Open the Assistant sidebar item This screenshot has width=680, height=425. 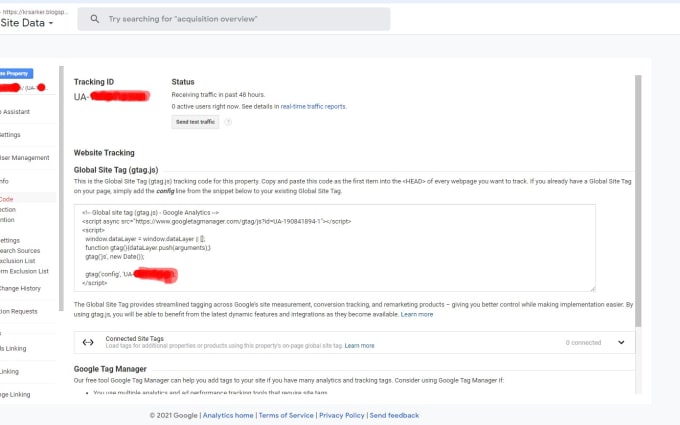click(15, 112)
